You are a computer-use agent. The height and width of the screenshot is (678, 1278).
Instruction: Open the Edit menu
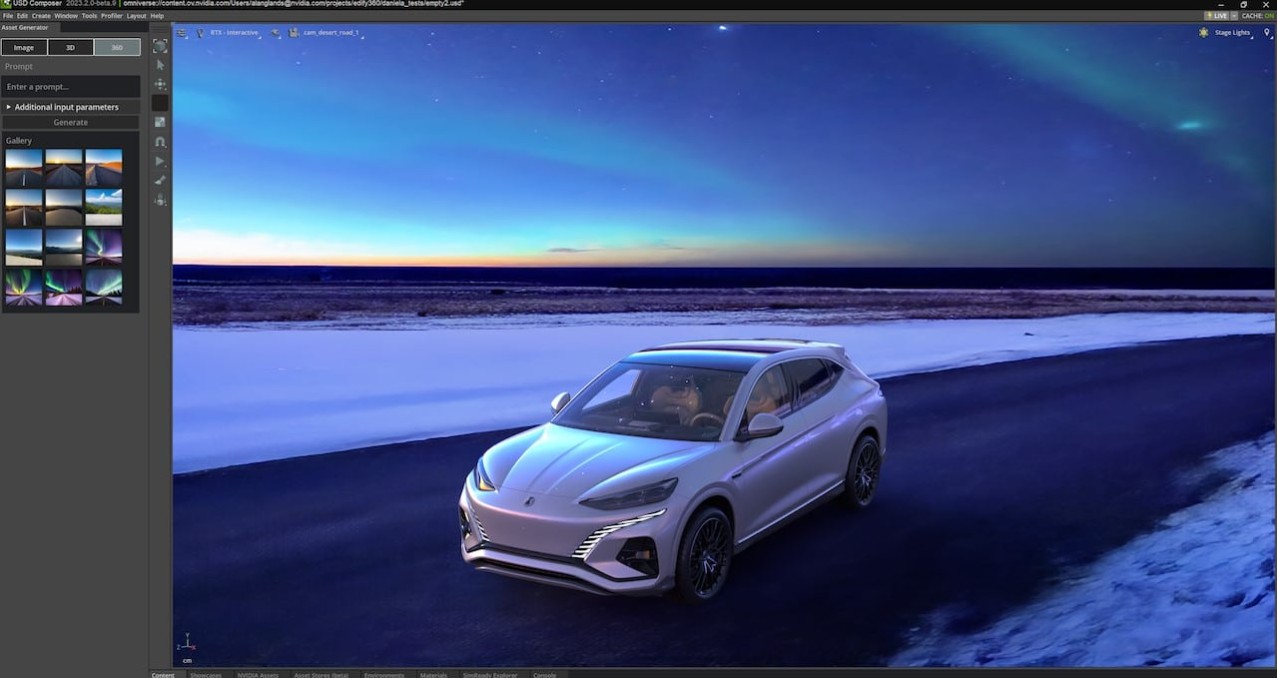pyautogui.click(x=22, y=16)
